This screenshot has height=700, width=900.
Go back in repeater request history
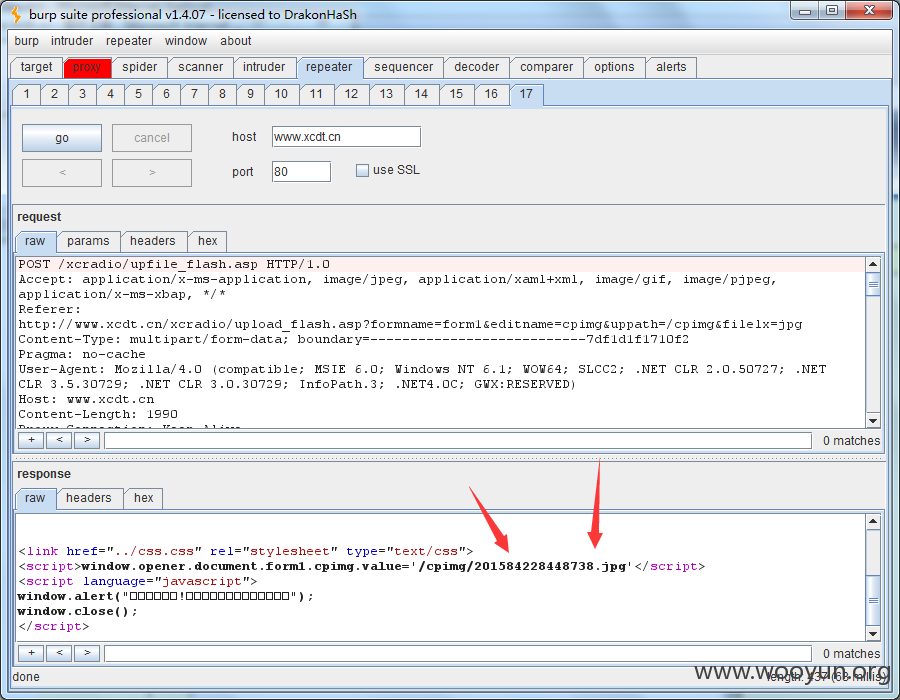62,173
